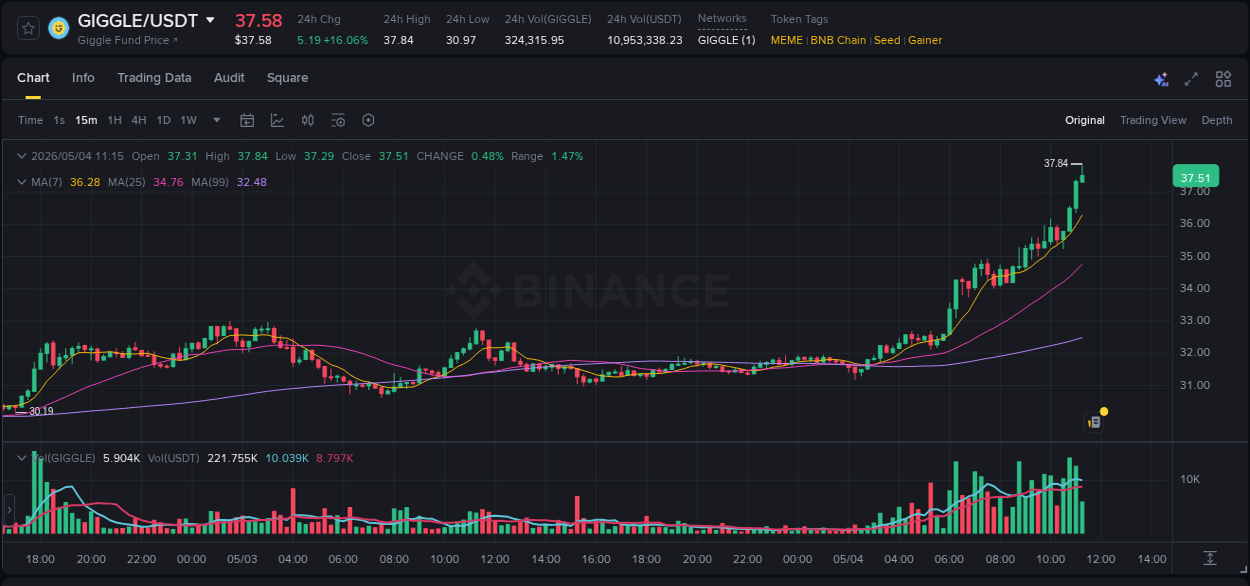This screenshot has width=1250, height=586.
Task: Switch to Depth chart view
Action: point(1217,120)
